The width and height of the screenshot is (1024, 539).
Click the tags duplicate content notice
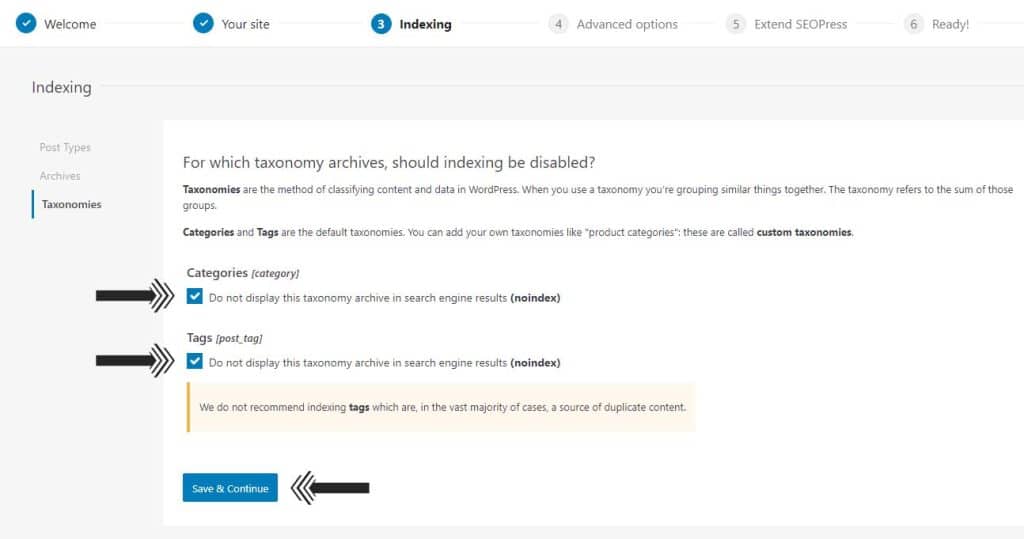[441, 407]
